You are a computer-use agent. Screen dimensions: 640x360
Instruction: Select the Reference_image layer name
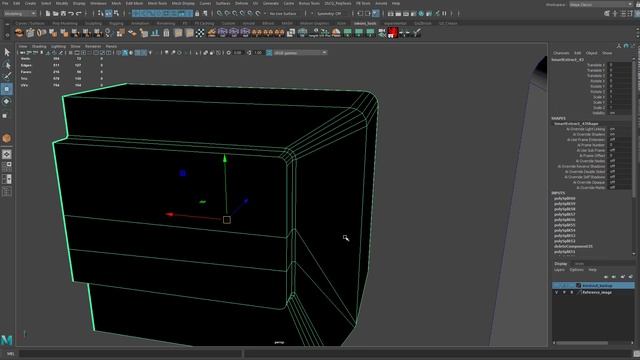pyautogui.click(x=597, y=292)
